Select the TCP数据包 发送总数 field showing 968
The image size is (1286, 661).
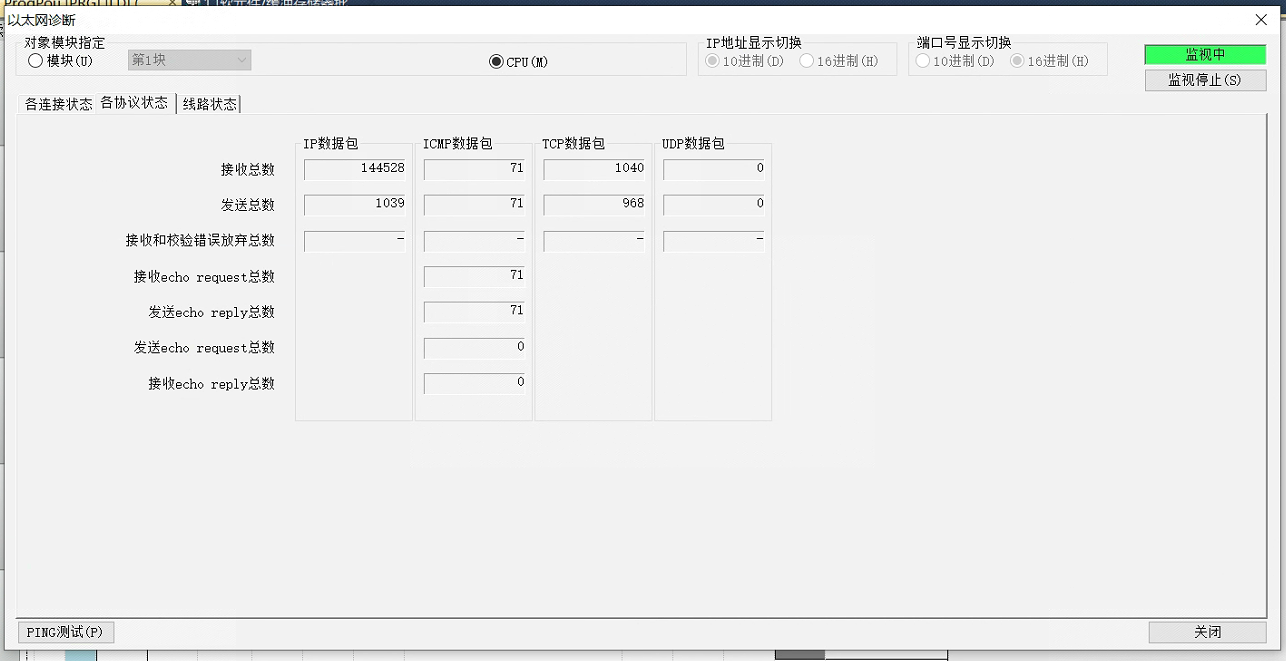[594, 205]
